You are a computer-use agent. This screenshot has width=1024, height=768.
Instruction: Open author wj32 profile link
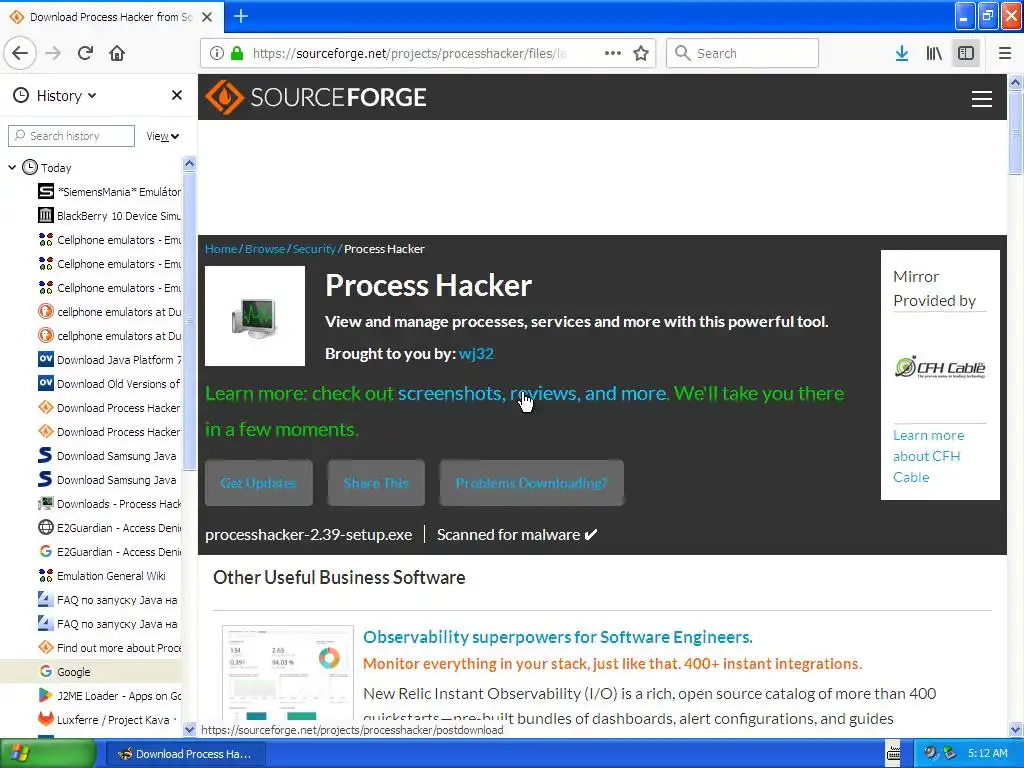click(x=476, y=353)
